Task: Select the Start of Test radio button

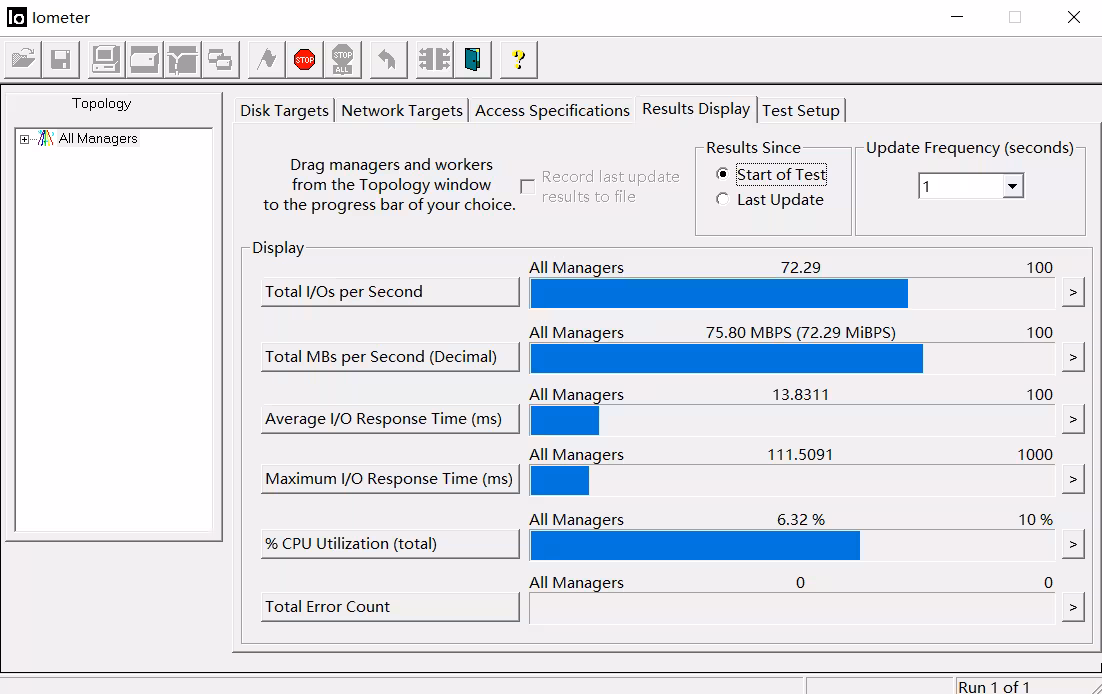Action: click(x=722, y=174)
